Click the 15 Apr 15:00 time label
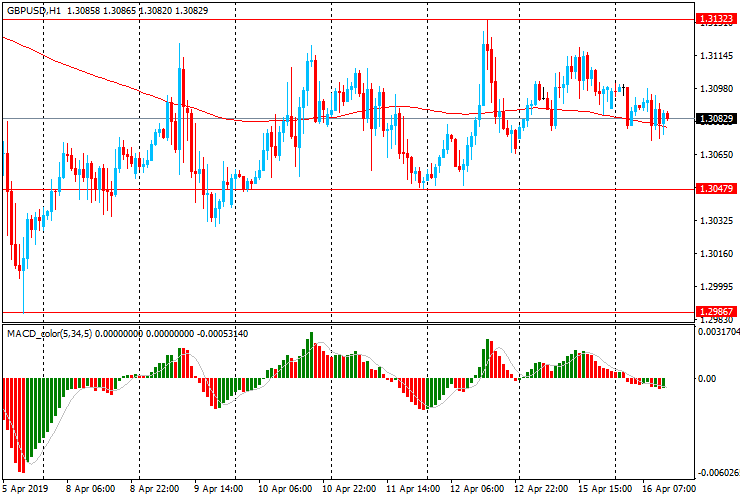The width and height of the screenshot is (740, 500). [x=604, y=490]
